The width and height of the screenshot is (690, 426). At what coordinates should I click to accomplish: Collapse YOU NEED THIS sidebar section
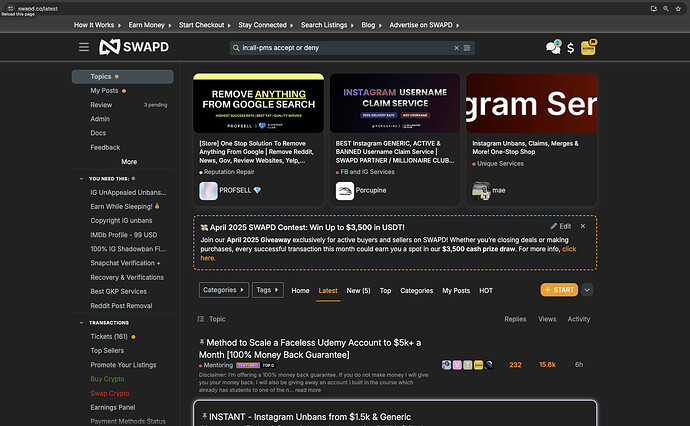(81, 179)
